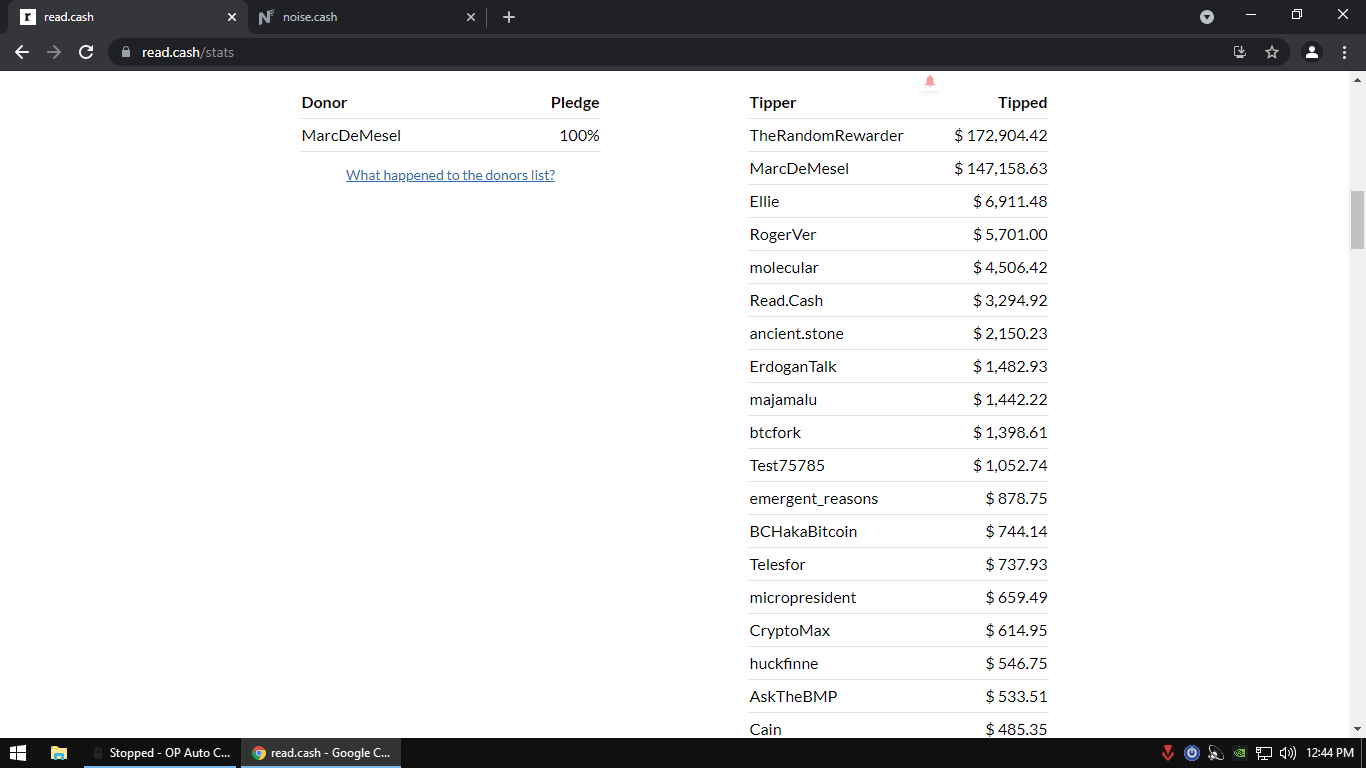Open the notification bell on the page
Screen dimensions: 1366x768
click(x=930, y=81)
